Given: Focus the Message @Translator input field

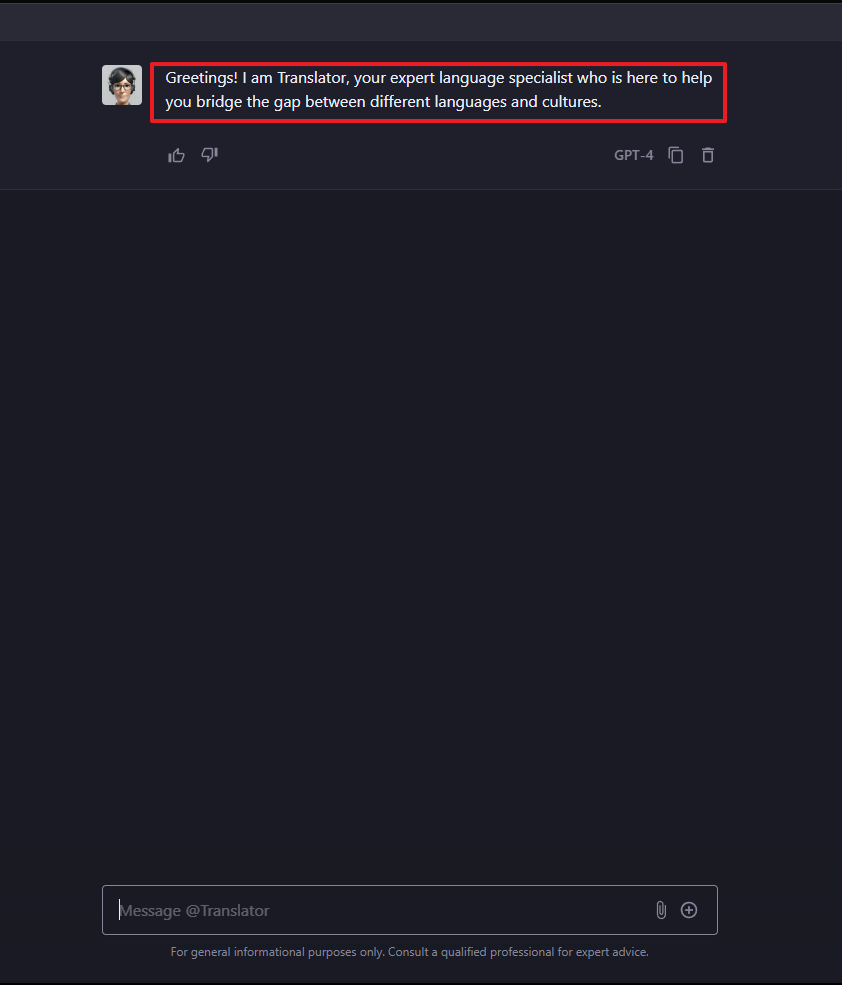Looking at the screenshot, I should point(410,910).
